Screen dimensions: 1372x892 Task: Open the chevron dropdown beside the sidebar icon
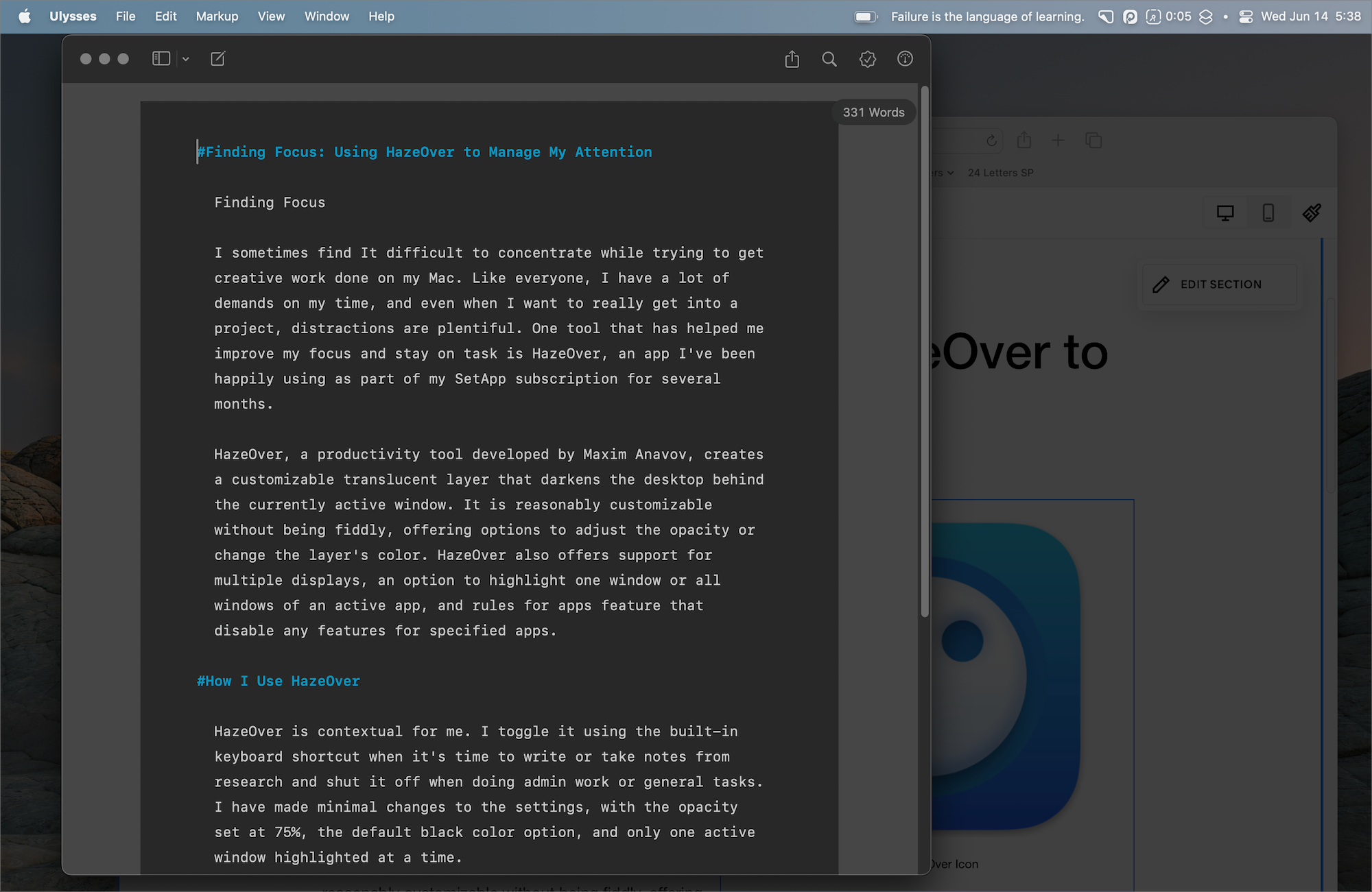point(185,59)
